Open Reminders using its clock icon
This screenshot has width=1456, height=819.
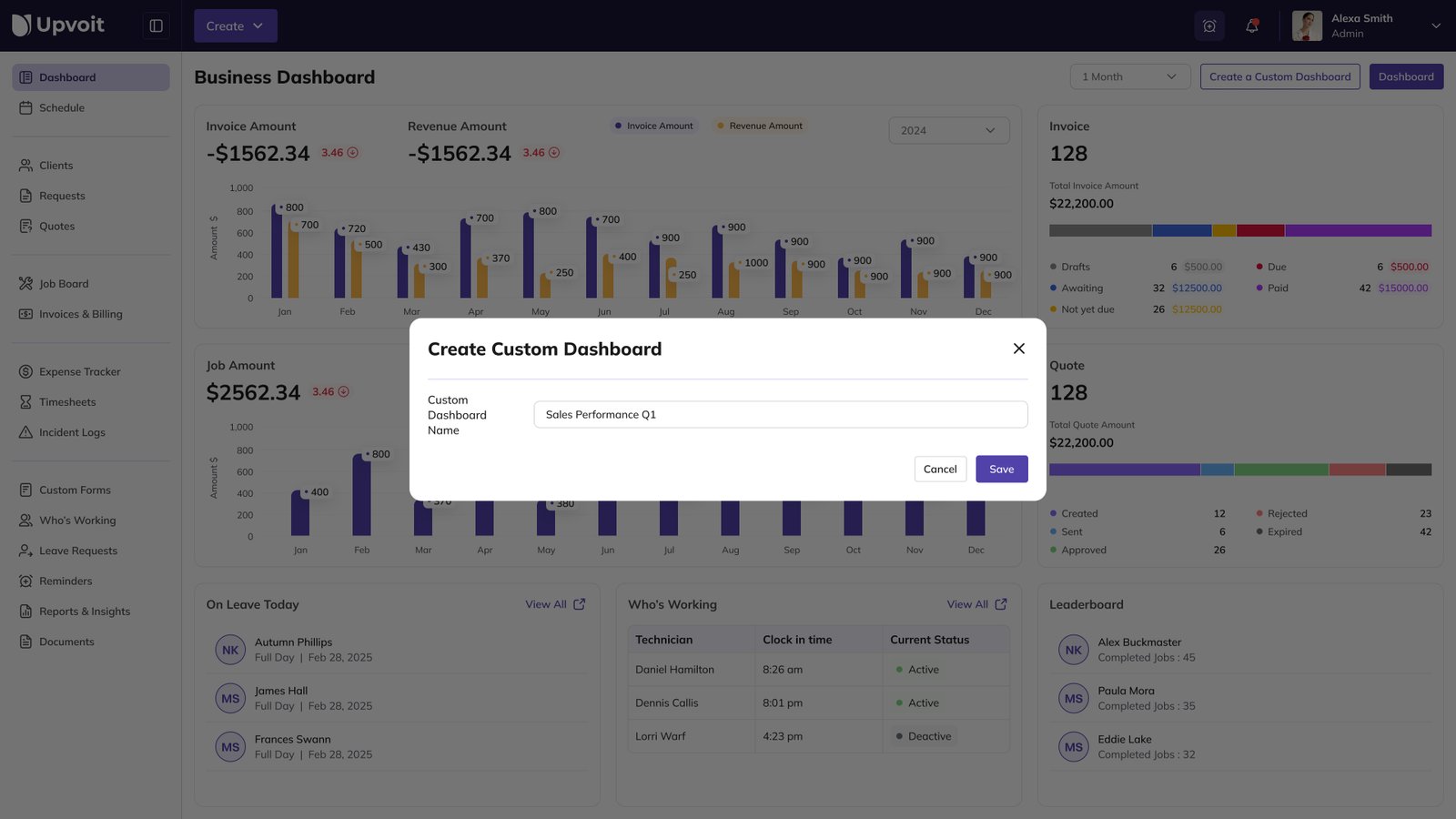click(26, 581)
